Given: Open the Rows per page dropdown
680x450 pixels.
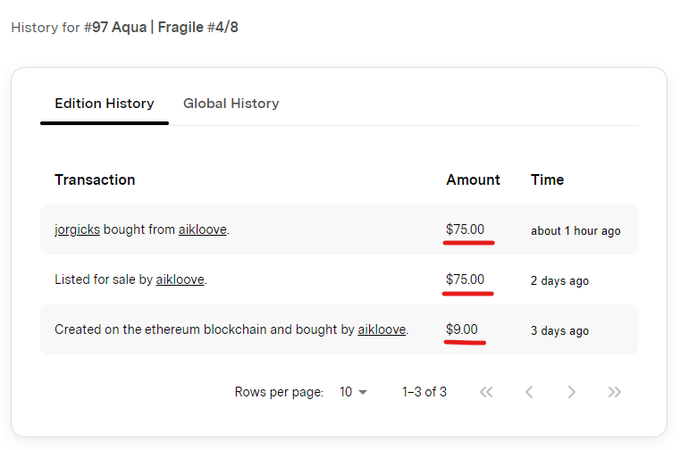Looking at the screenshot, I should point(353,392).
